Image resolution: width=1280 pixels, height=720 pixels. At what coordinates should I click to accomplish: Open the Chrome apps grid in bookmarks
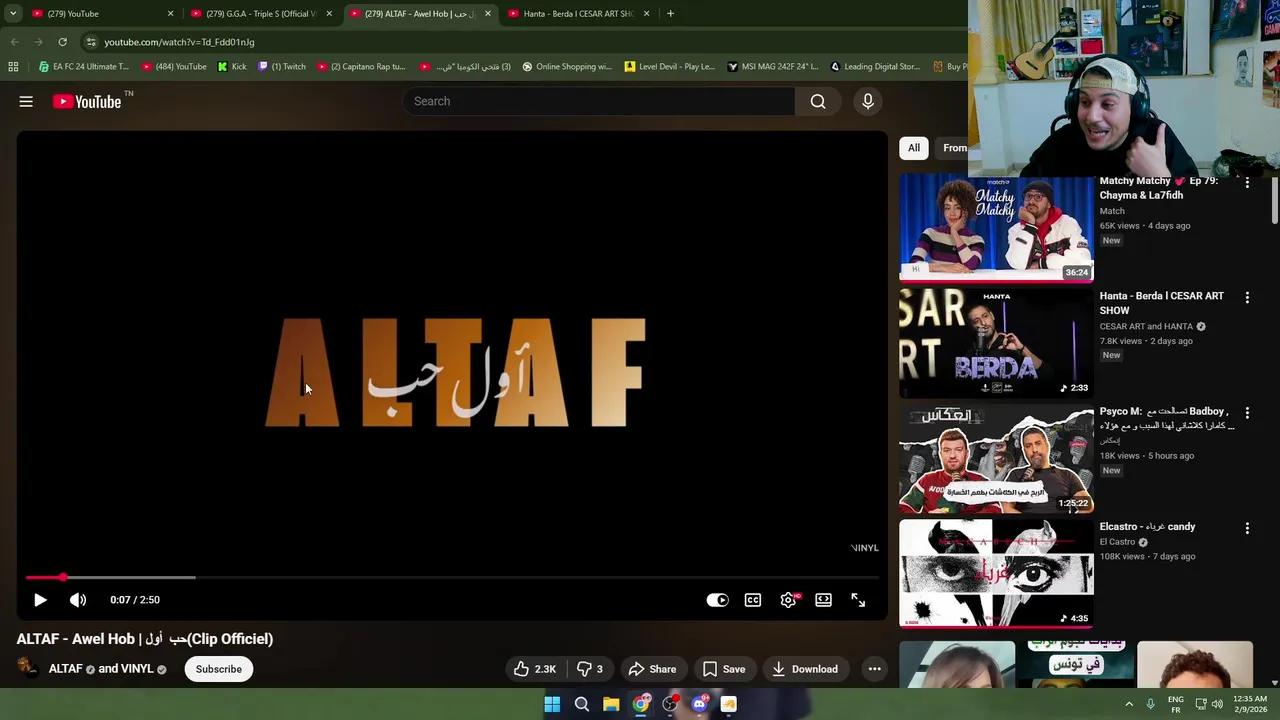pyautogui.click(x=13, y=67)
